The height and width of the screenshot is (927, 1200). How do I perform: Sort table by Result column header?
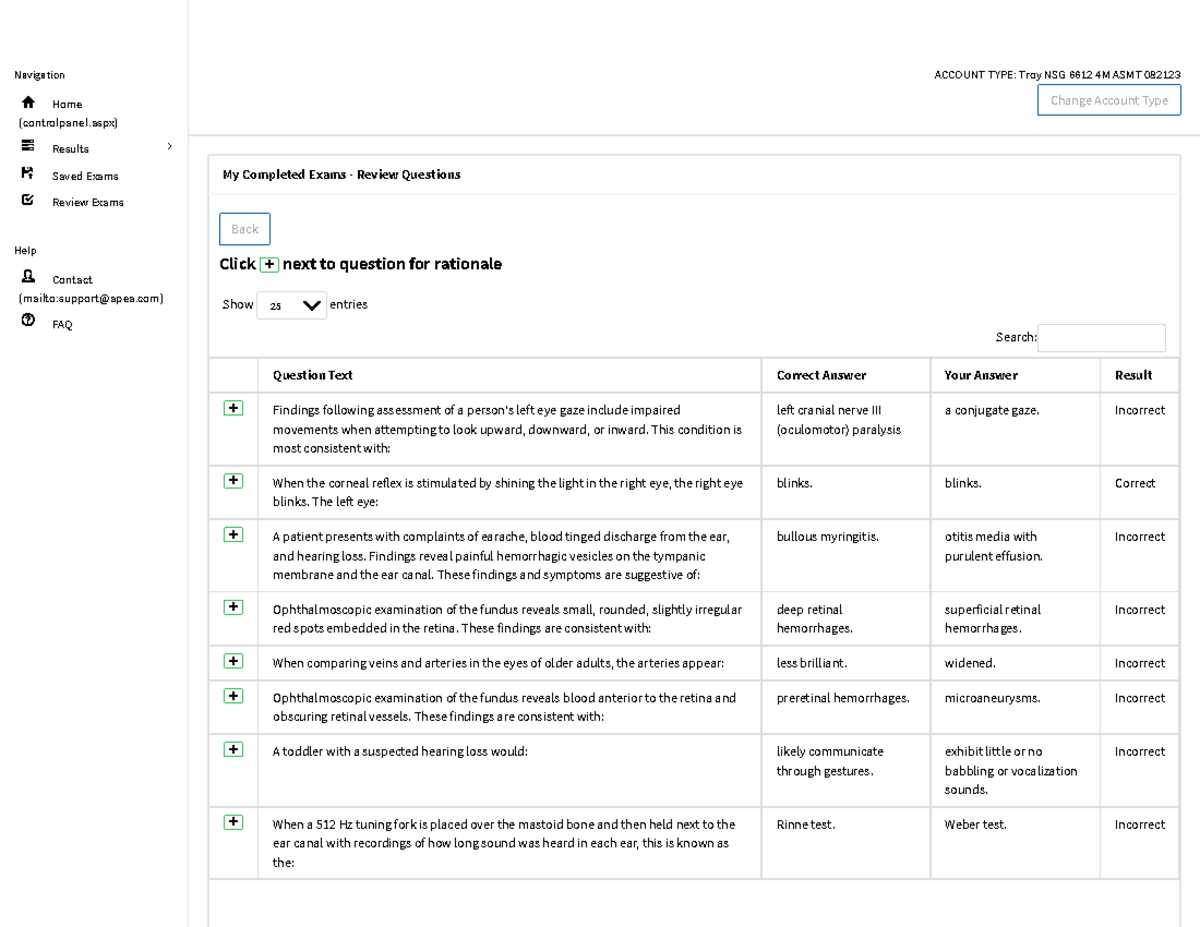tap(1133, 375)
